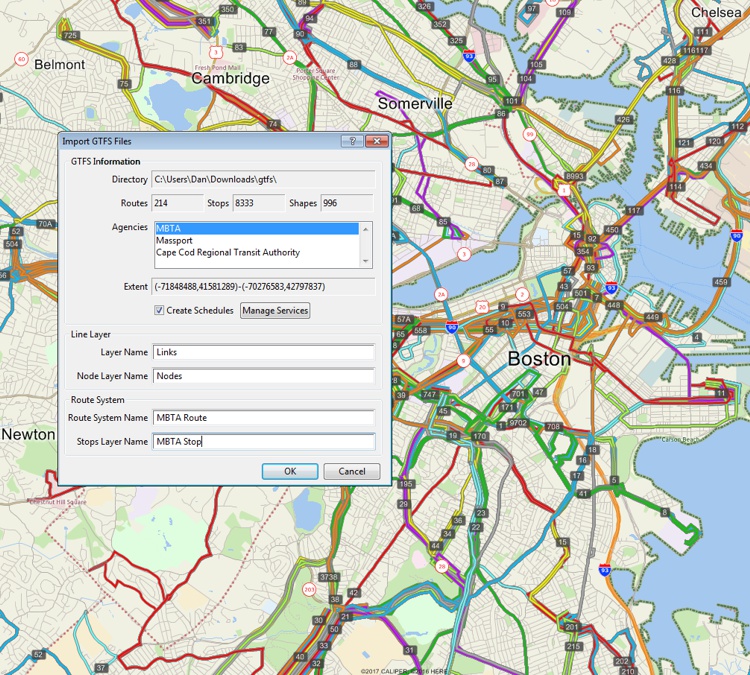This screenshot has width=750, height=675.
Task: Click the 3738 route label on map
Action: click(328, 578)
